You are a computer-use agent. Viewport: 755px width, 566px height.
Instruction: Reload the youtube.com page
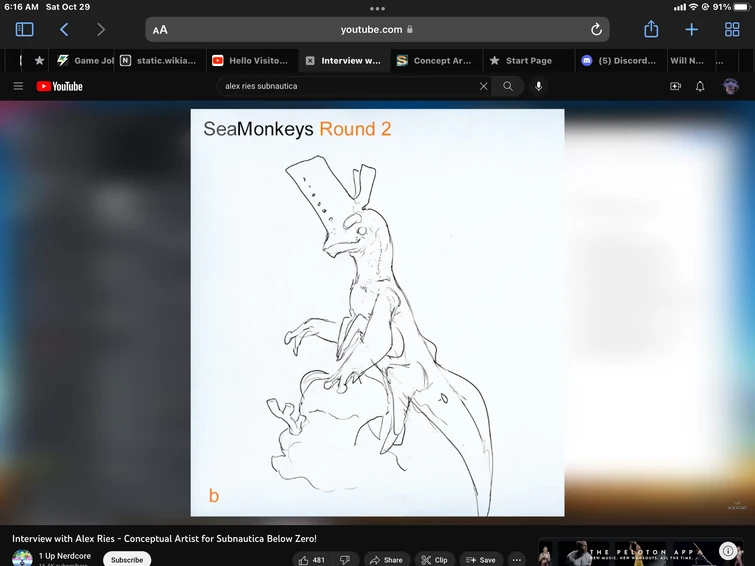[596, 29]
